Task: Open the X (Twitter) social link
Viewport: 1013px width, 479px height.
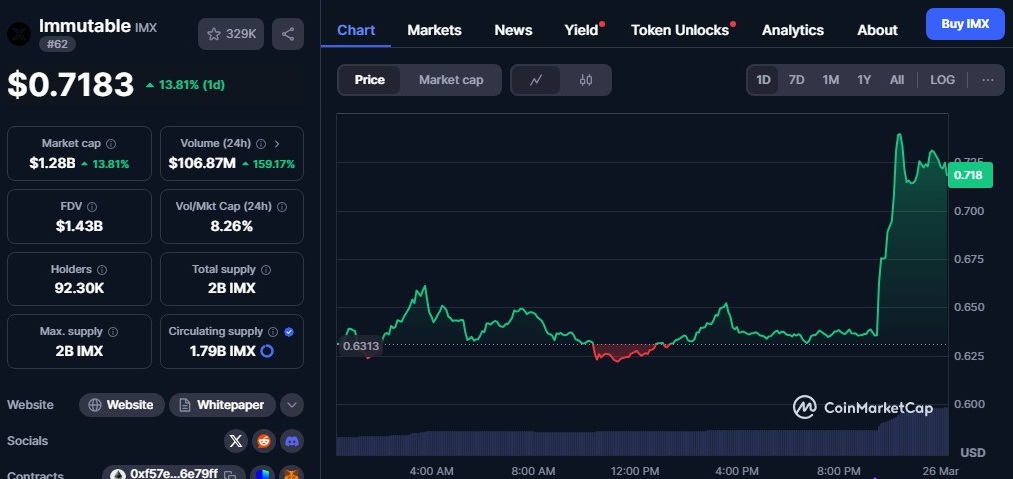Action: pos(236,441)
